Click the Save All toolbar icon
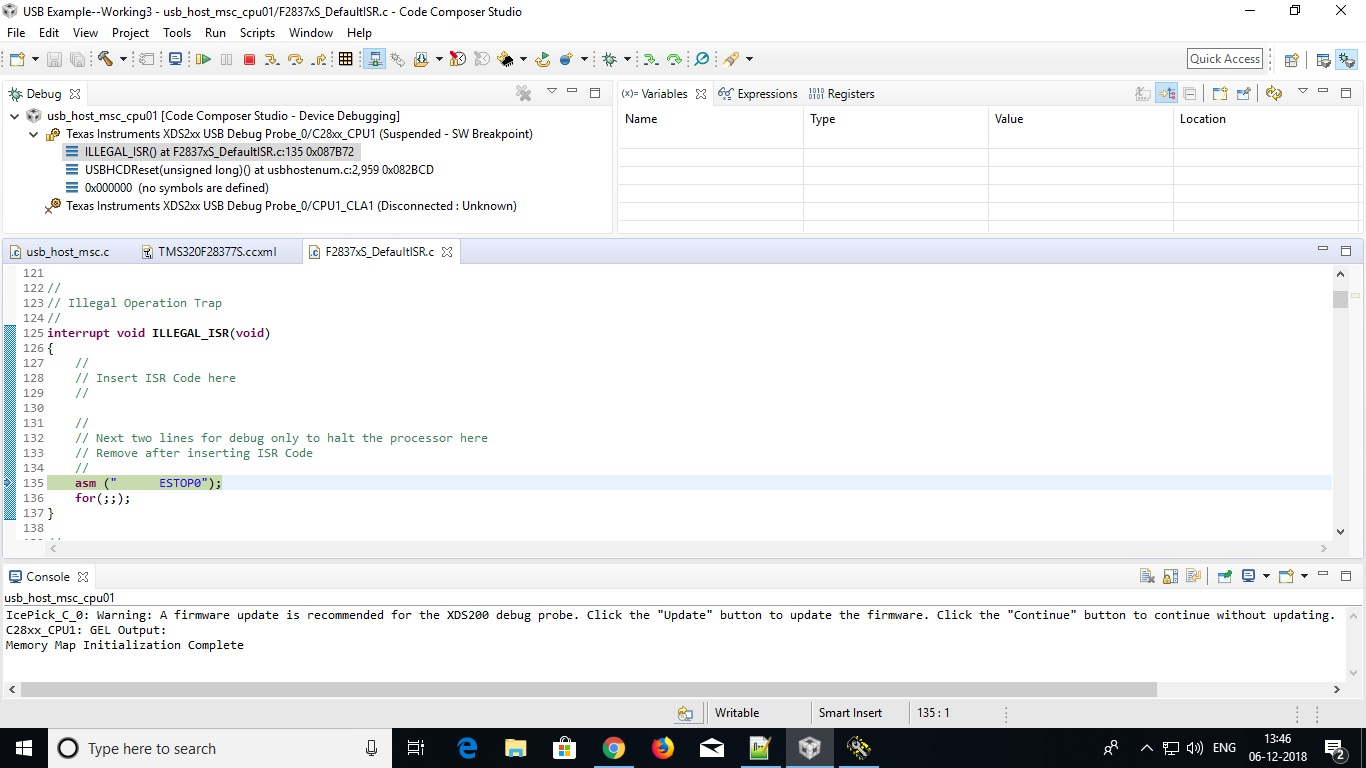Viewport: 1366px width, 768px height. click(x=77, y=59)
